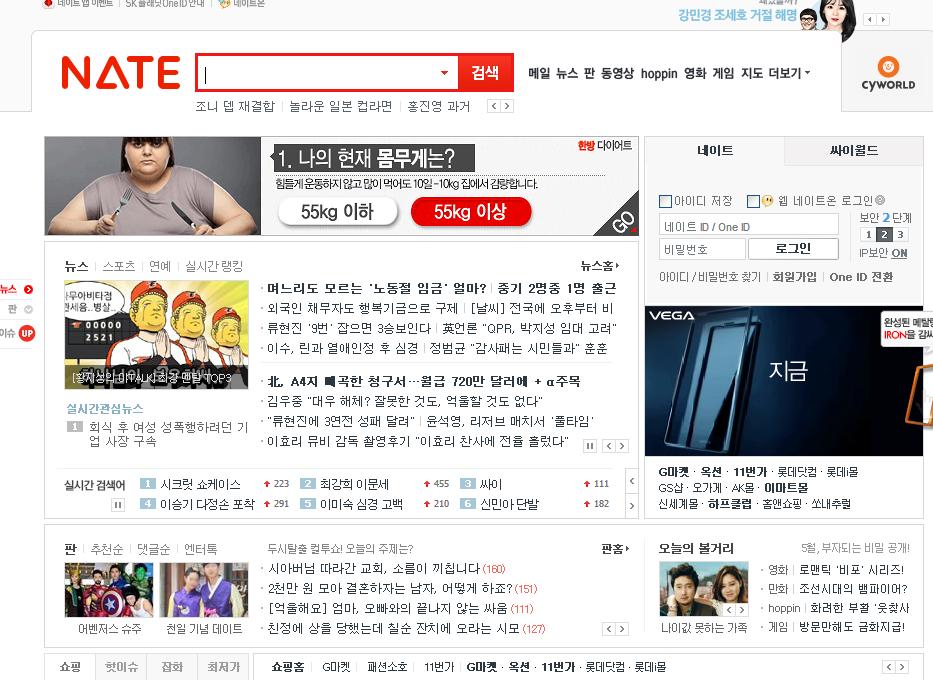
Task: Open the 뉴스 top menu item
Action: point(567,73)
